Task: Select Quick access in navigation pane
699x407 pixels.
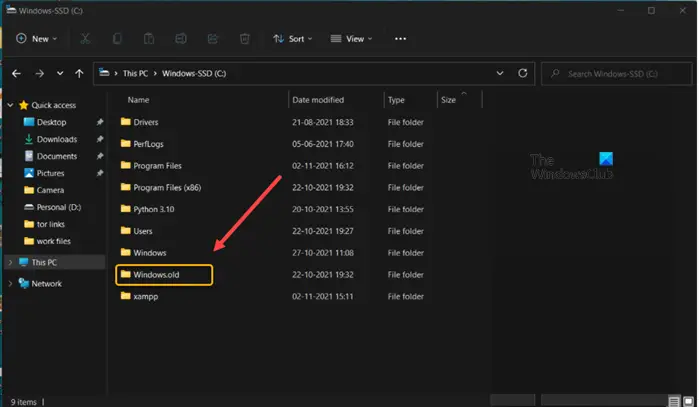Action: coord(53,105)
